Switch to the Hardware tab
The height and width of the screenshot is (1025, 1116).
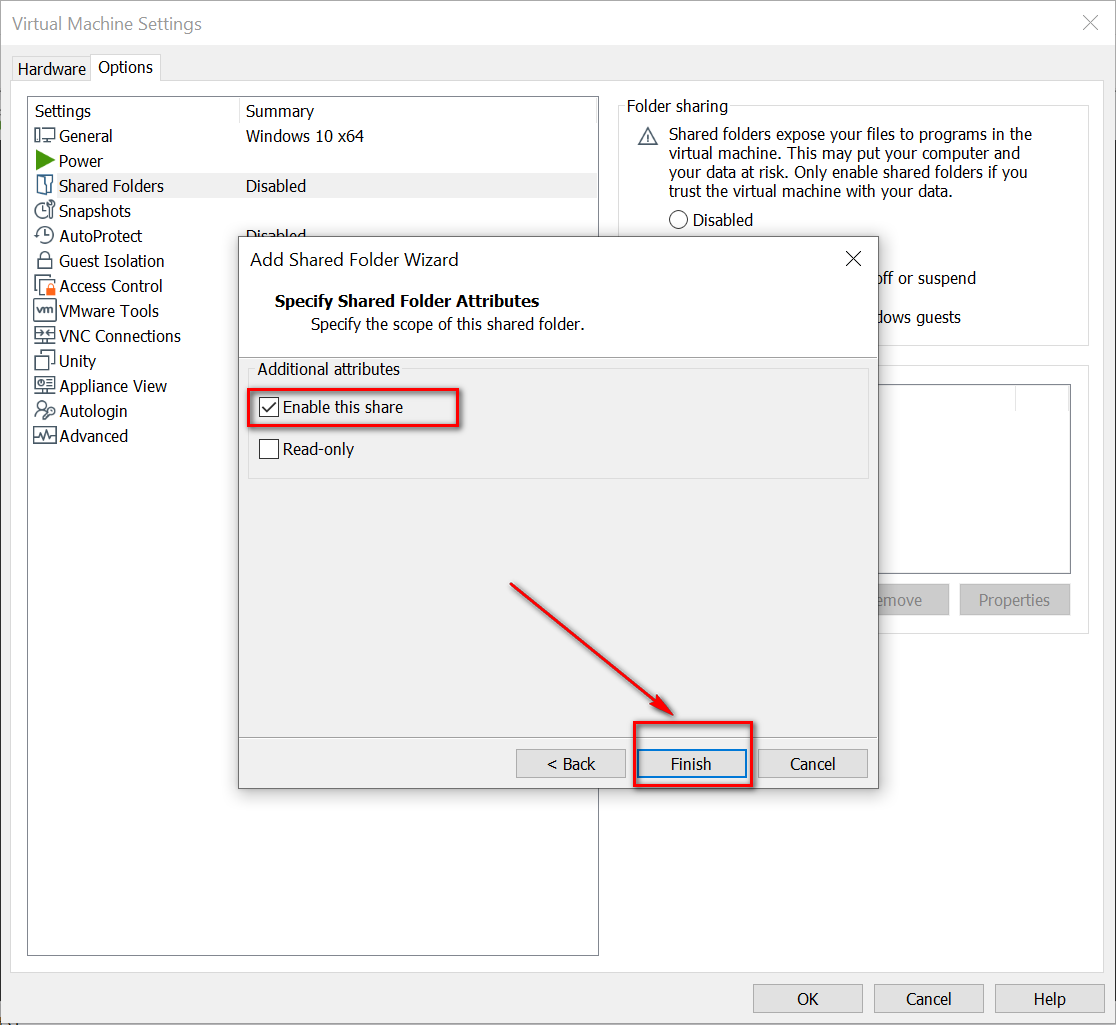coord(51,69)
